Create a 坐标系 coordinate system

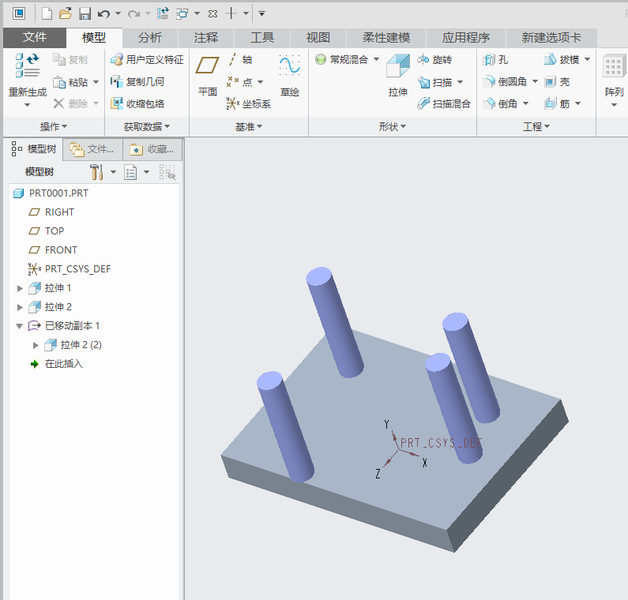tap(248, 104)
